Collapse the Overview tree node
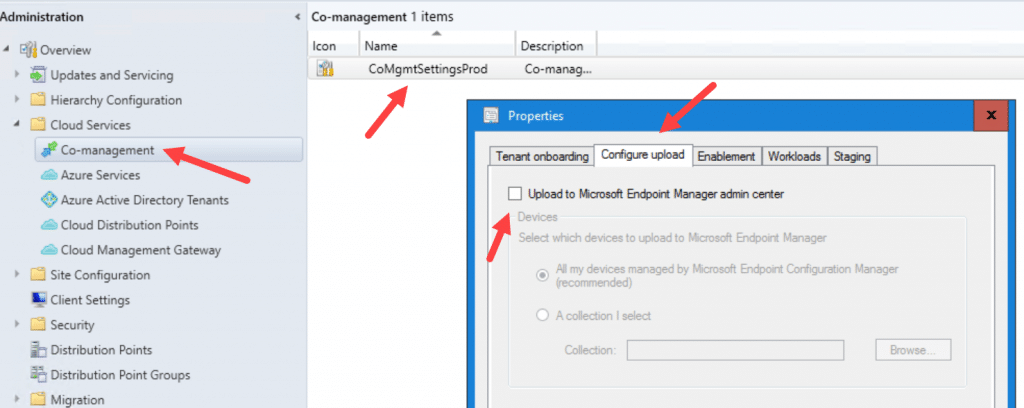1024x408 pixels. click(7, 50)
